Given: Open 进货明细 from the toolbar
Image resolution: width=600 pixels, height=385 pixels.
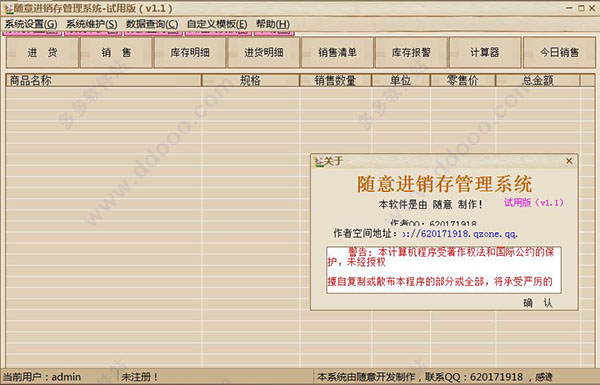Looking at the screenshot, I should pyautogui.click(x=264, y=52).
